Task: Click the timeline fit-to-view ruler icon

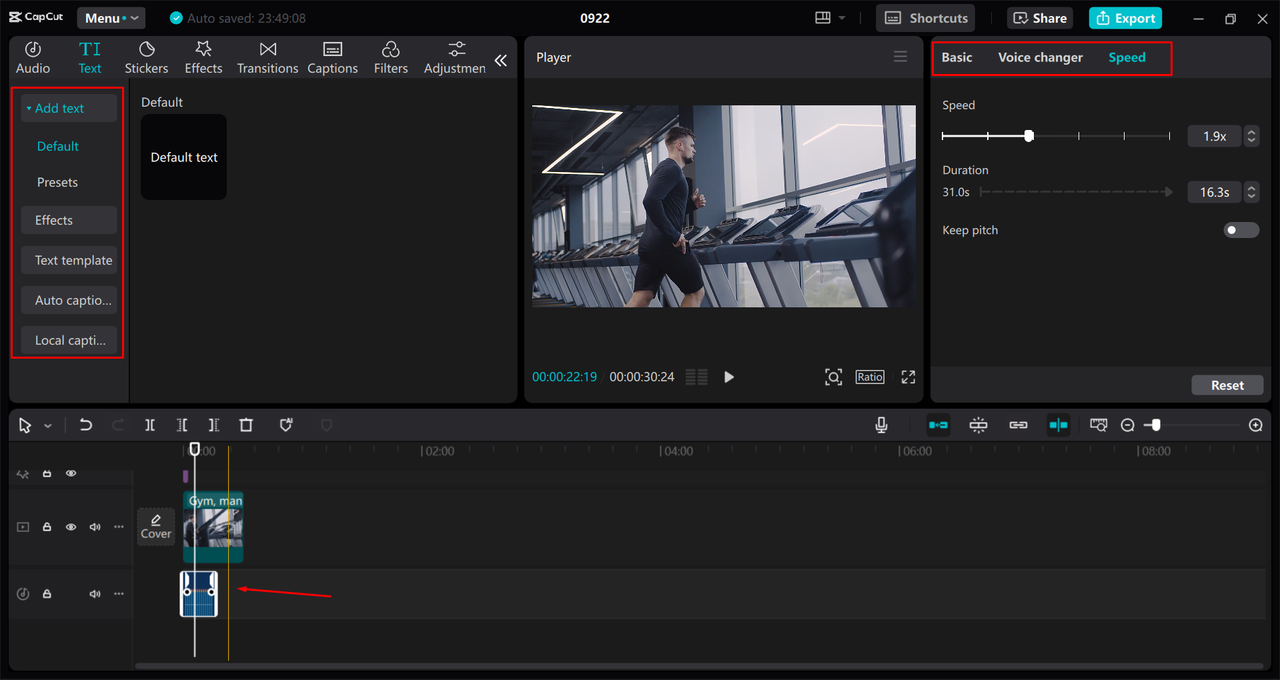Action: [x=1099, y=425]
